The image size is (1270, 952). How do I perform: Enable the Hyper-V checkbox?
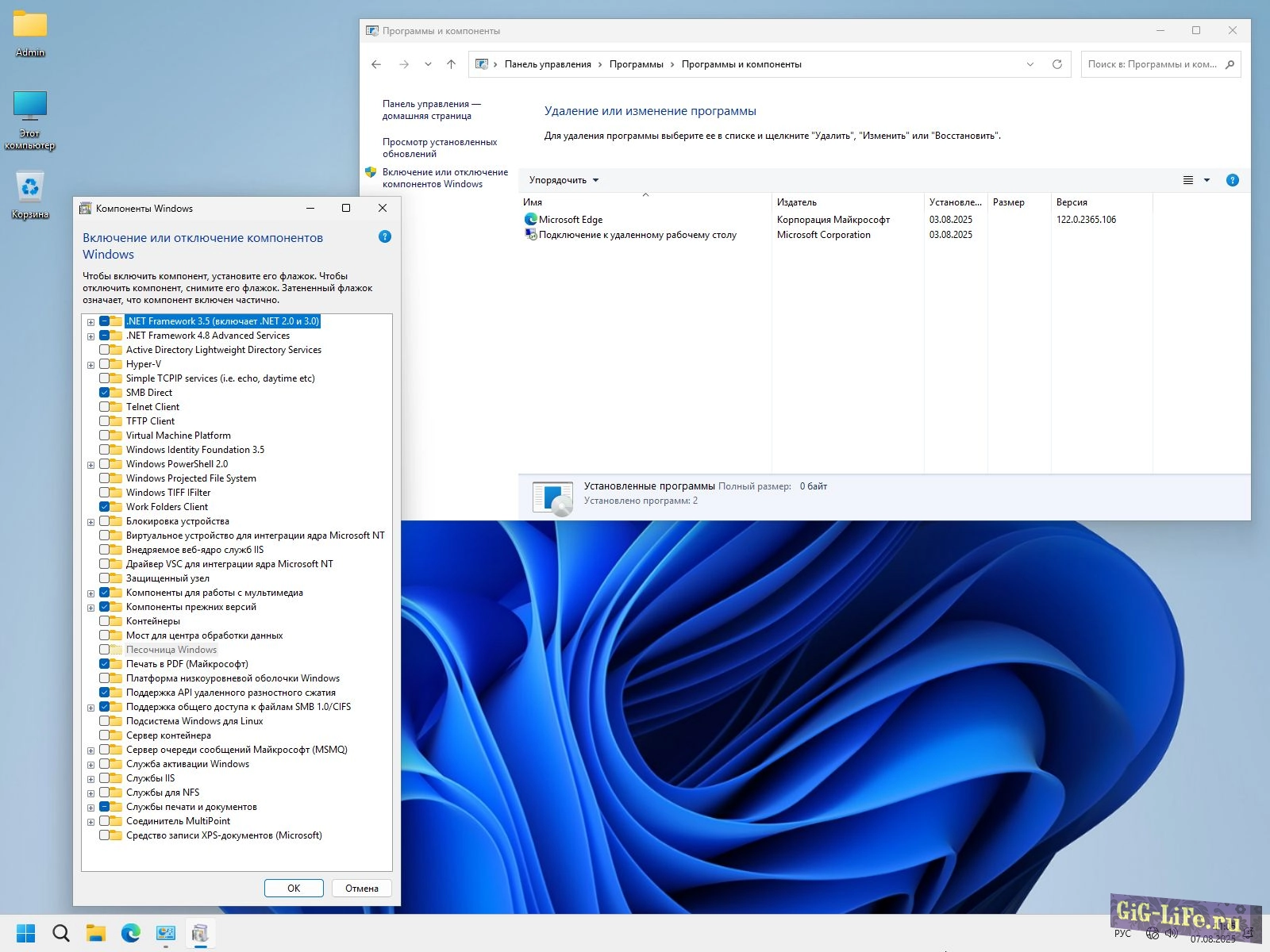(105, 364)
